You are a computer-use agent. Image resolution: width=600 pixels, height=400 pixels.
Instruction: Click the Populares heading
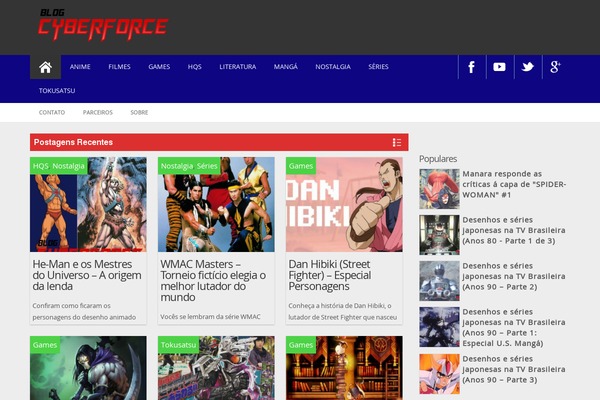[438, 159]
